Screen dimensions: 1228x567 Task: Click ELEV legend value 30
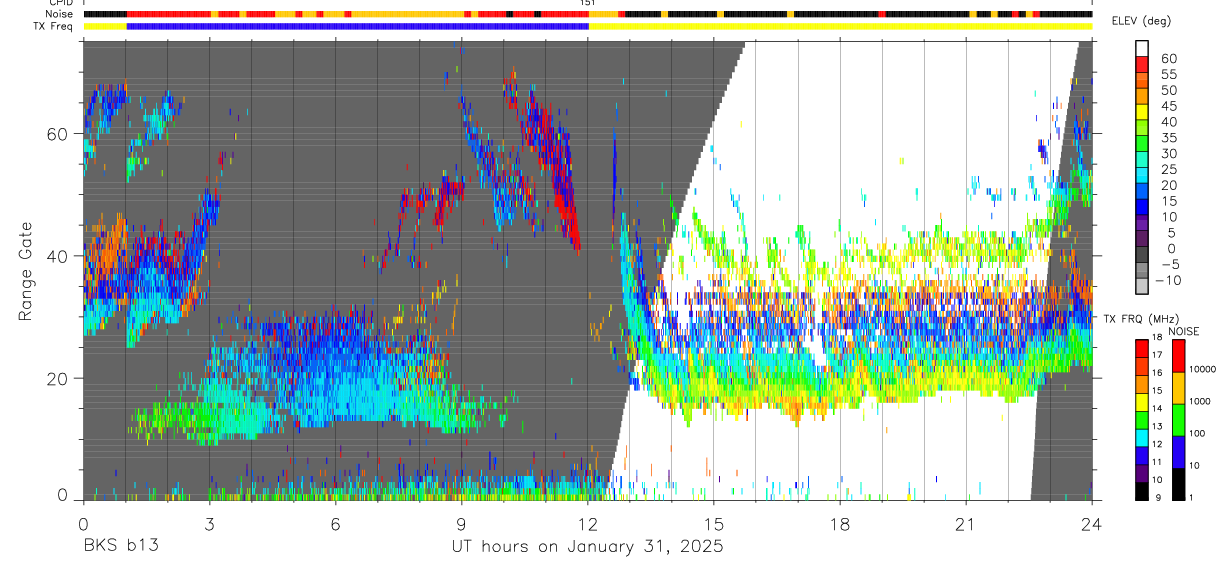pos(1168,154)
